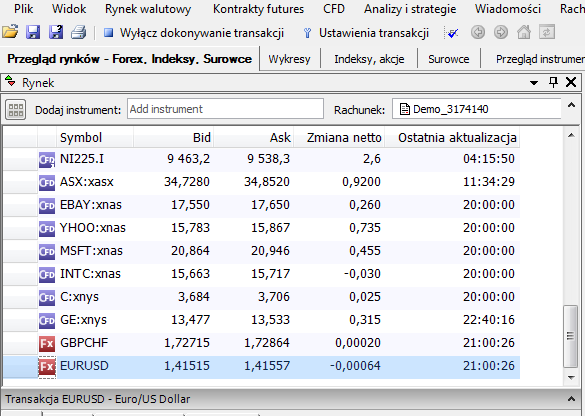Close the Rynek panel
The height and width of the screenshot is (416, 585).
(571, 82)
